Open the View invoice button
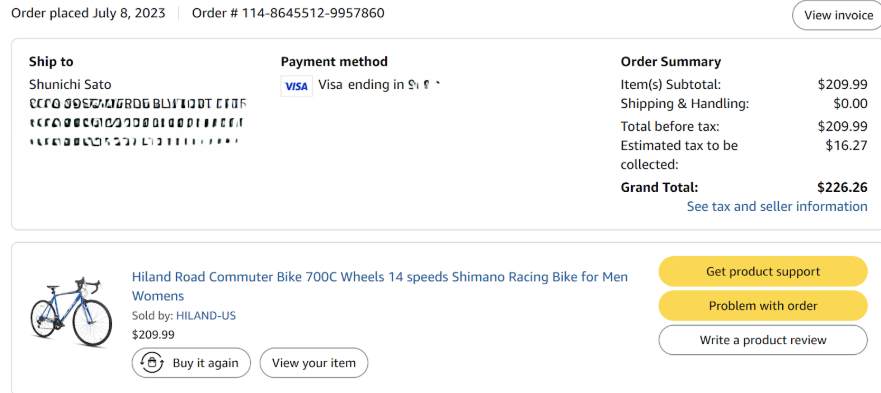The height and width of the screenshot is (393, 881). (x=837, y=15)
